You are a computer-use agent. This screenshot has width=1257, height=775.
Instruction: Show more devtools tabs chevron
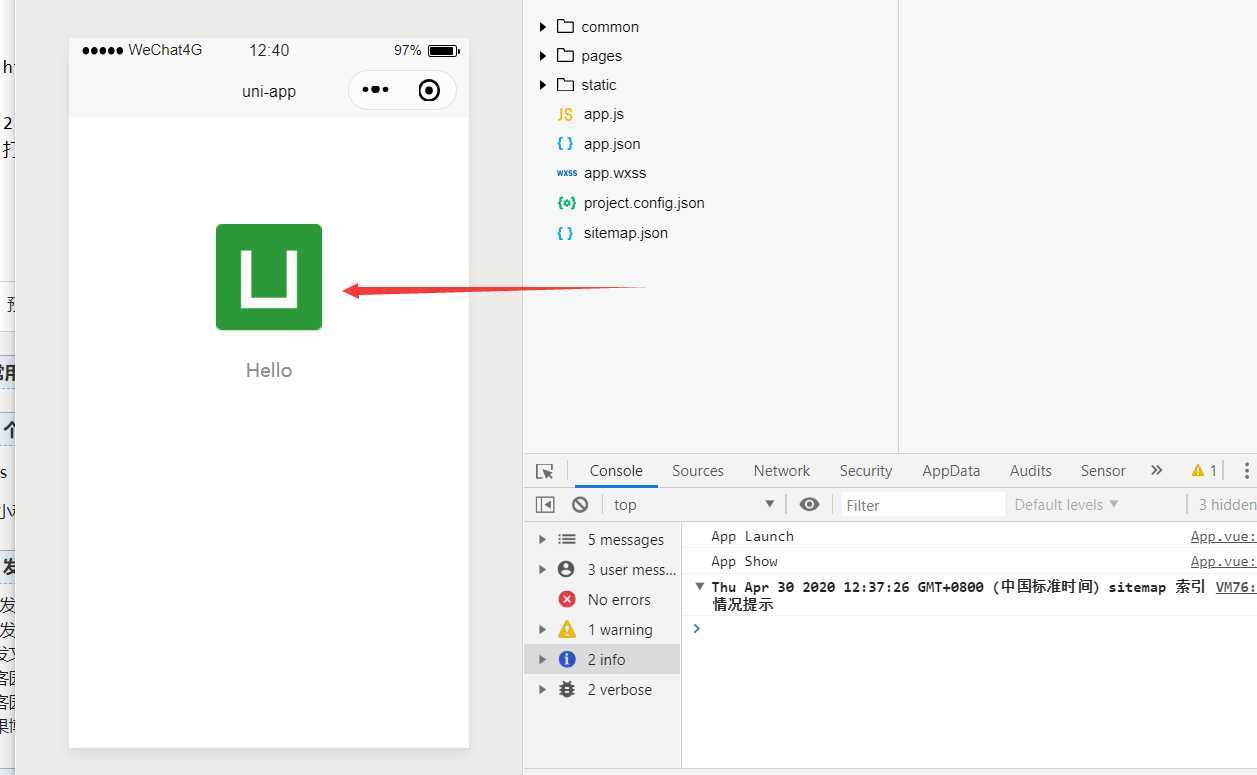point(1157,470)
